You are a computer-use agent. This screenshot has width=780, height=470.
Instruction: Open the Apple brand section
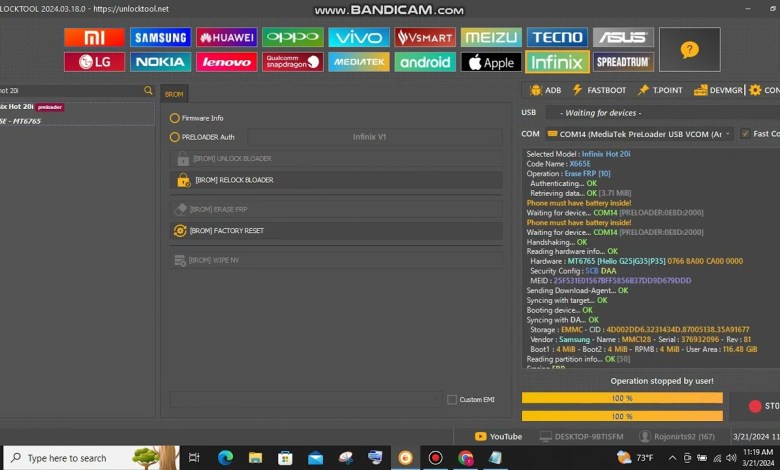click(490, 62)
